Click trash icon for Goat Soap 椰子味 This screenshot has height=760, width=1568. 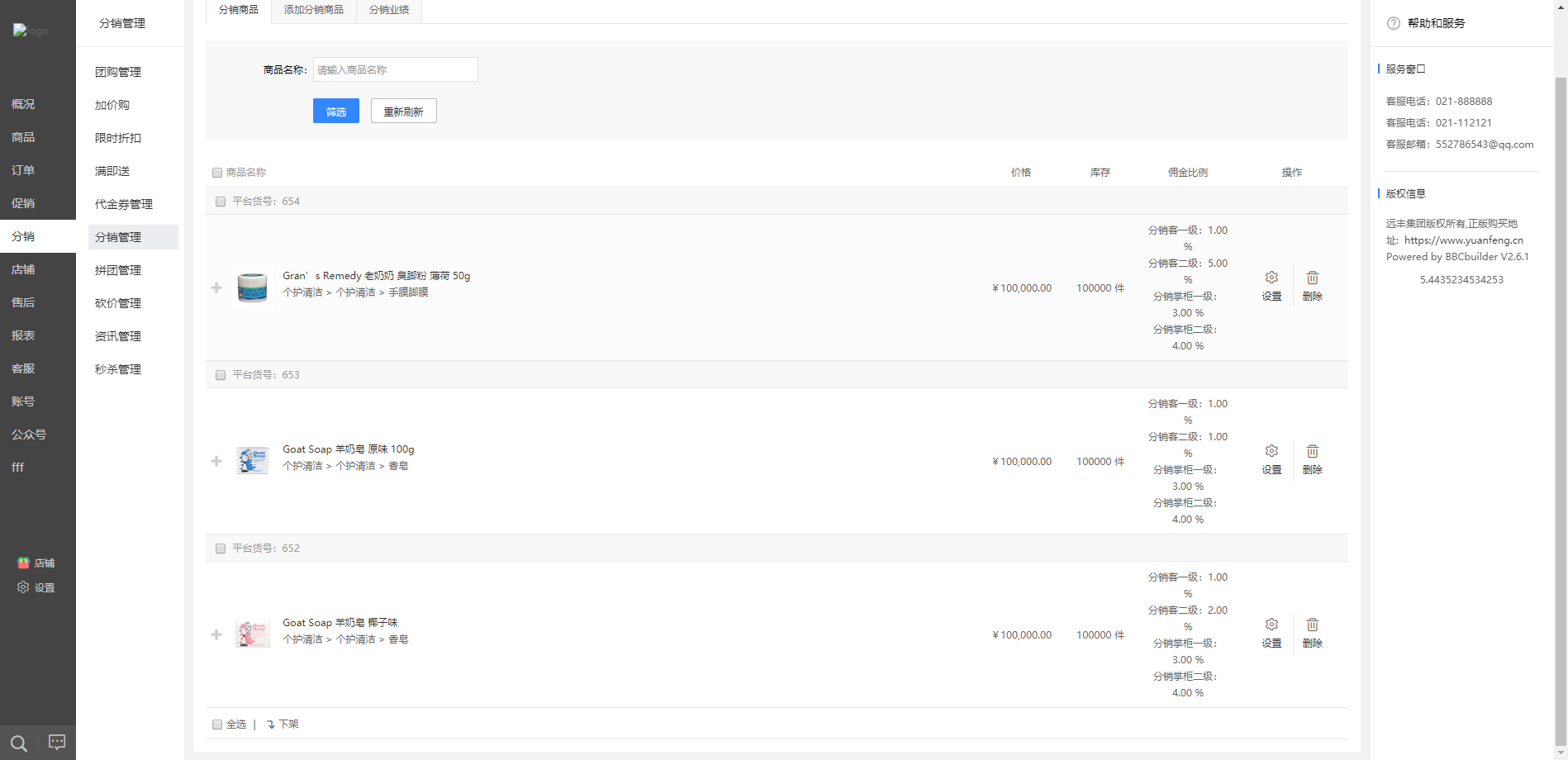click(1312, 625)
